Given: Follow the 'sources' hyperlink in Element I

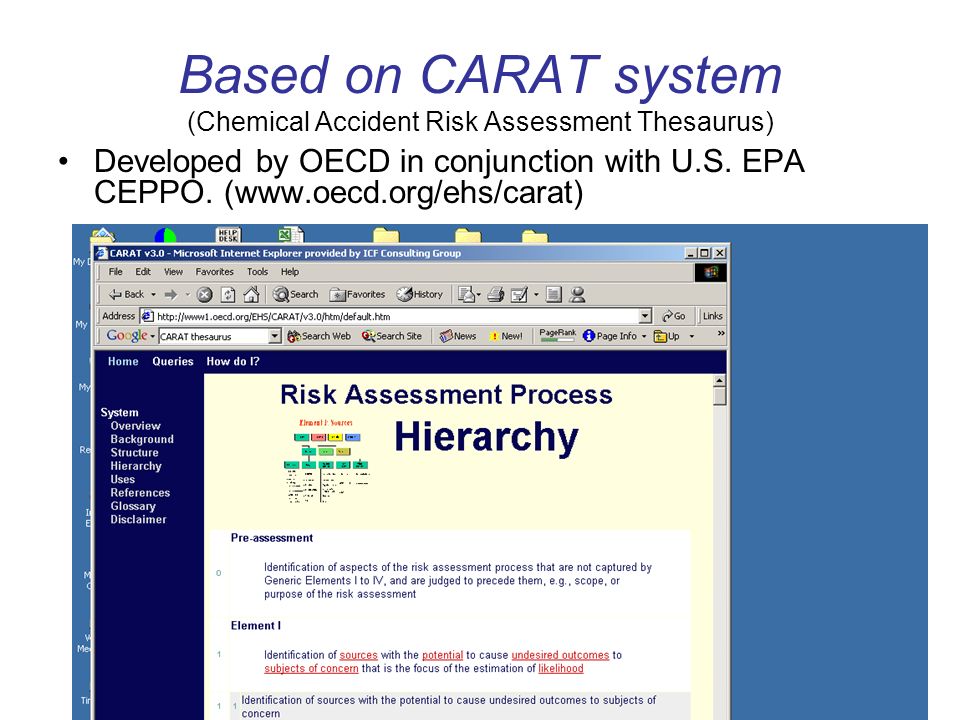Looking at the screenshot, I should (x=359, y=655).
